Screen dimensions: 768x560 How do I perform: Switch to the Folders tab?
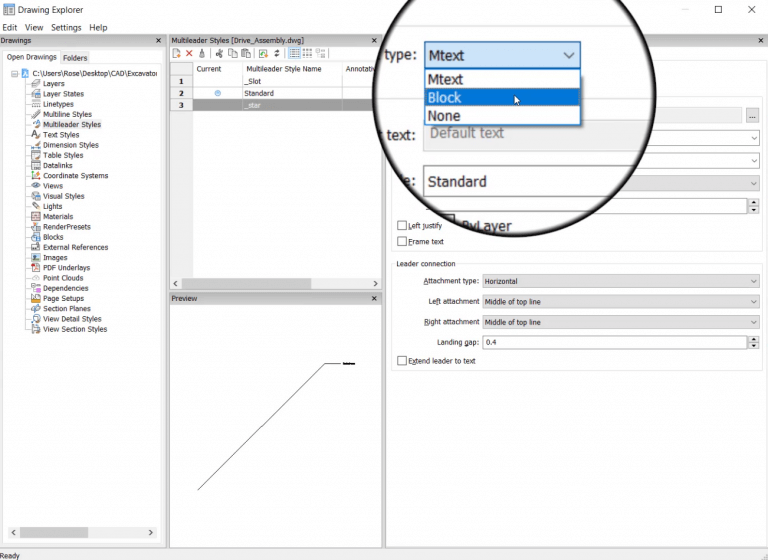click(75, 58)
